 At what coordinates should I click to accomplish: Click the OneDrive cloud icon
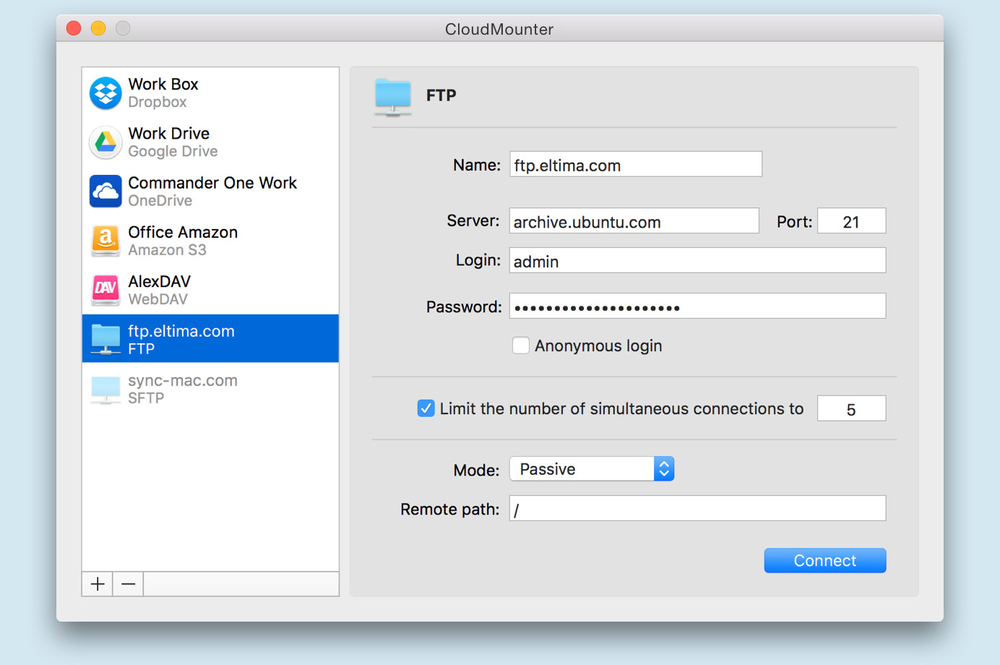tap(105, 191)
